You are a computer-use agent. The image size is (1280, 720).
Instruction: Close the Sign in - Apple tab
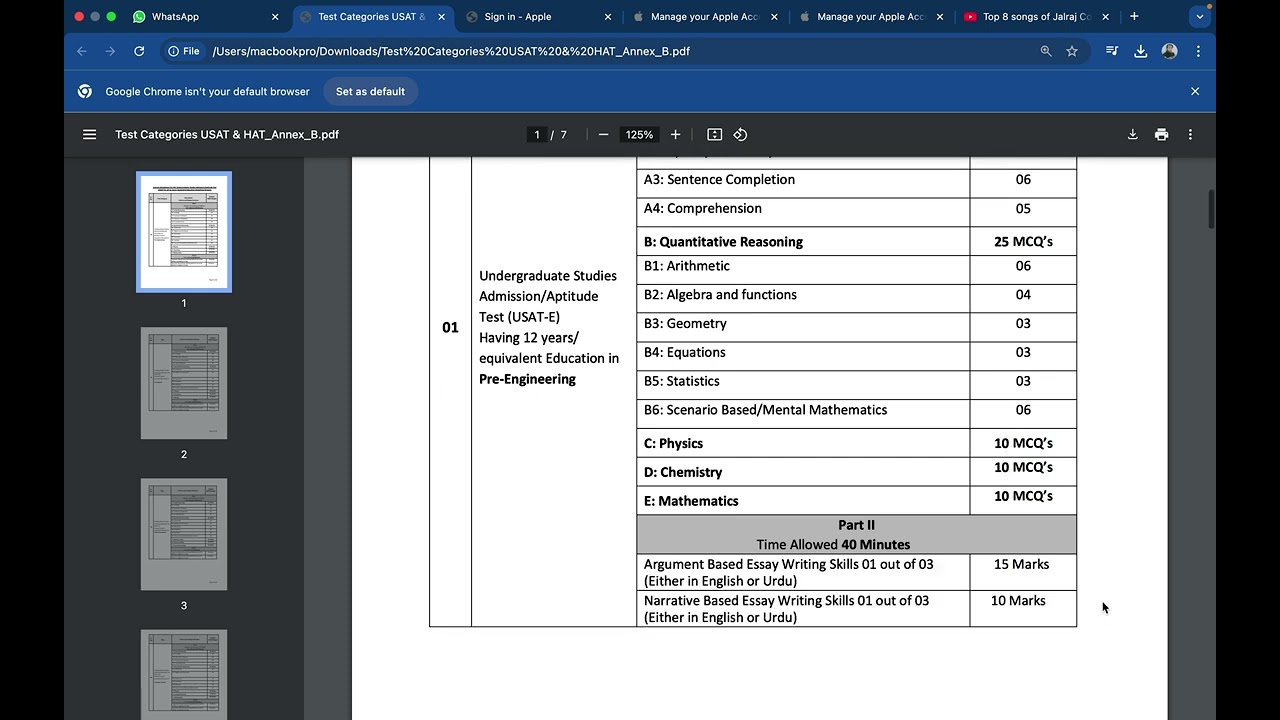pyautogui.click(x=607, y=17)
